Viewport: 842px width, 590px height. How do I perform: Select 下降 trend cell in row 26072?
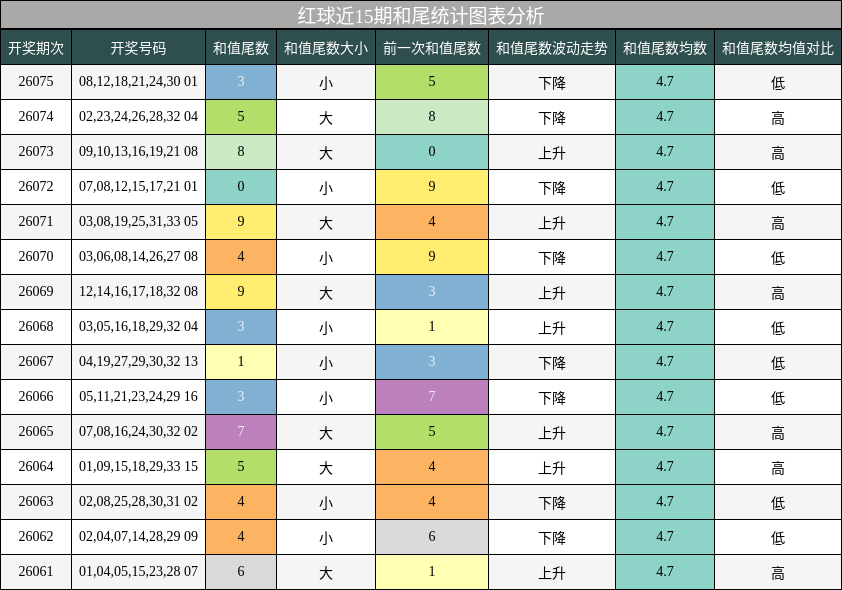pyautogui.click(x=552, y=186)
